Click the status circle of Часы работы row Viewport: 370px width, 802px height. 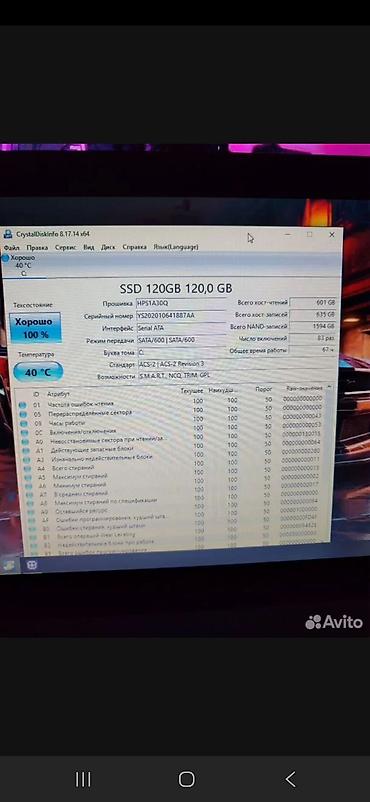click(x=24, y=424)
